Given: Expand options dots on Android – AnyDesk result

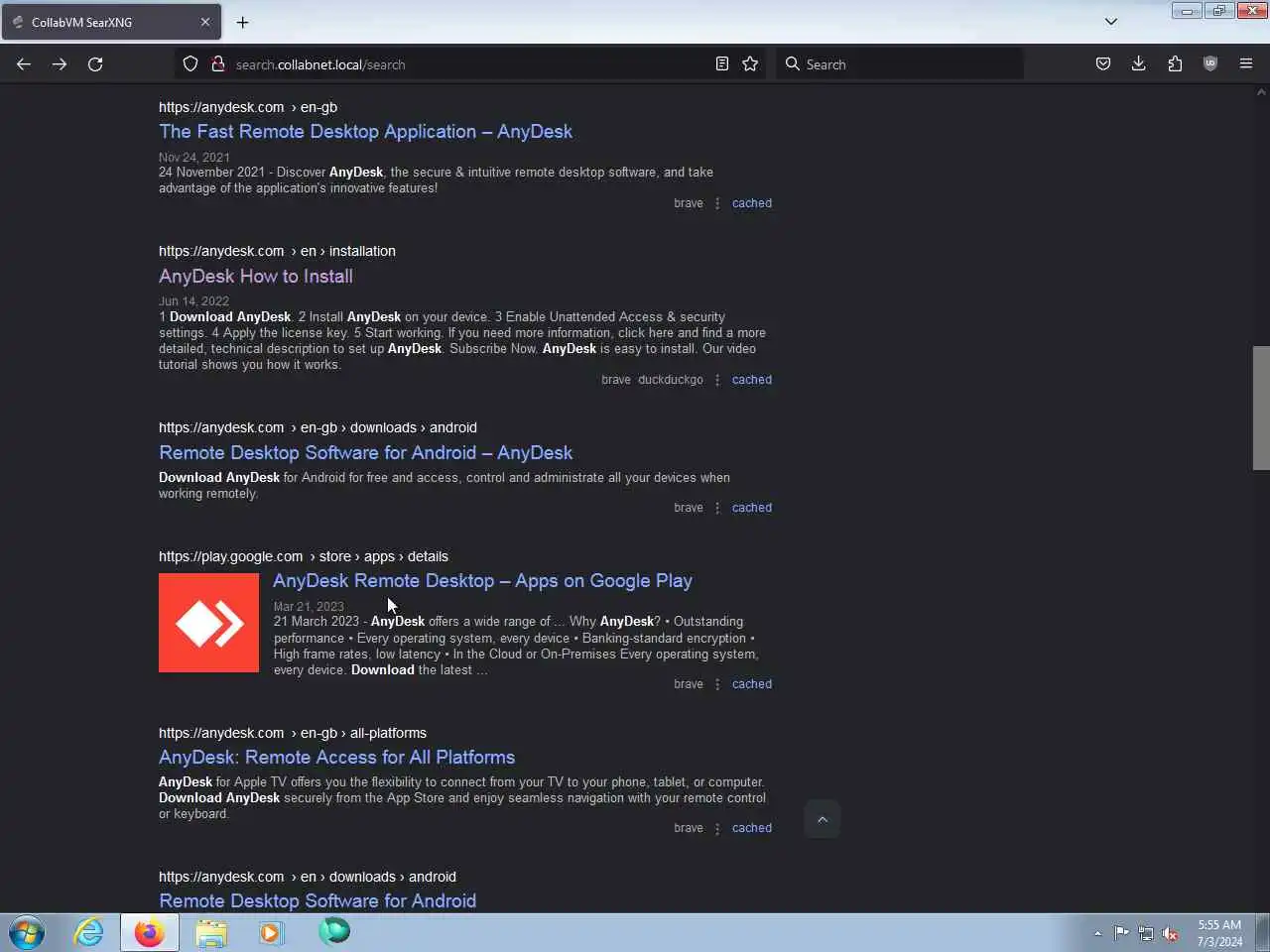Looking at the screenshot, I should 717,508.
